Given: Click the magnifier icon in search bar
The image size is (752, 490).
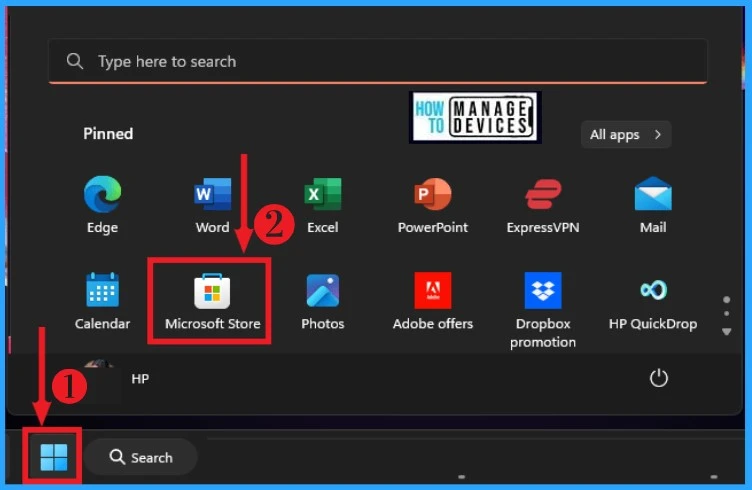Looking at the screenshot, I should tap(75, 61).
